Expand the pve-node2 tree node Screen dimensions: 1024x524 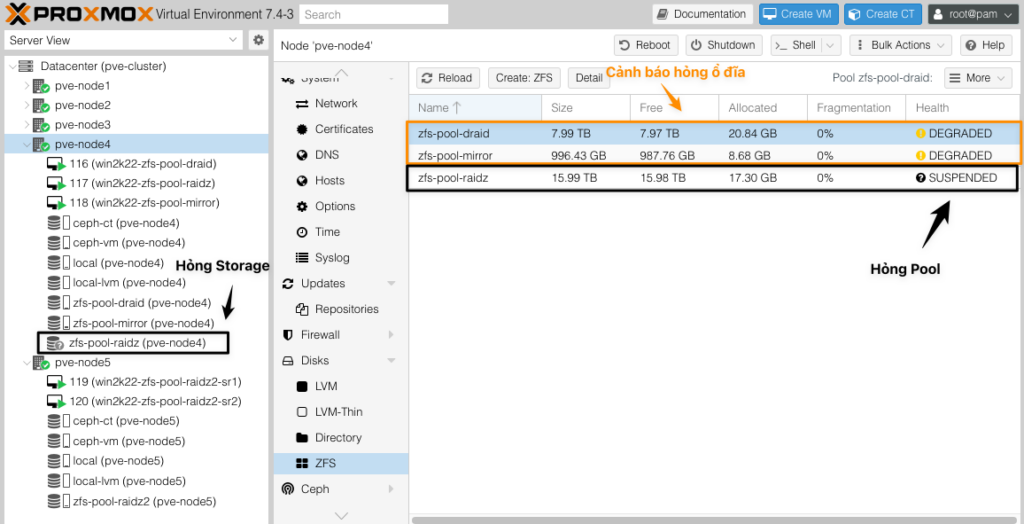27,105
